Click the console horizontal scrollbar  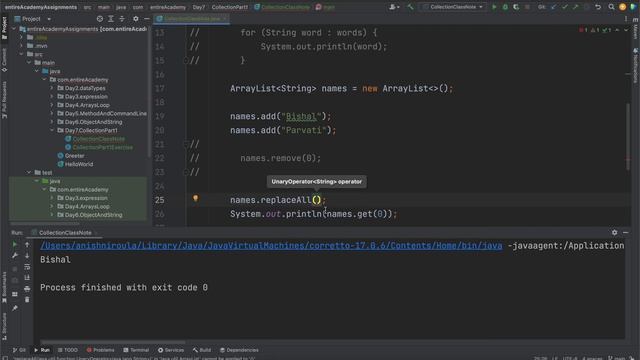click(x=113, y=342)
